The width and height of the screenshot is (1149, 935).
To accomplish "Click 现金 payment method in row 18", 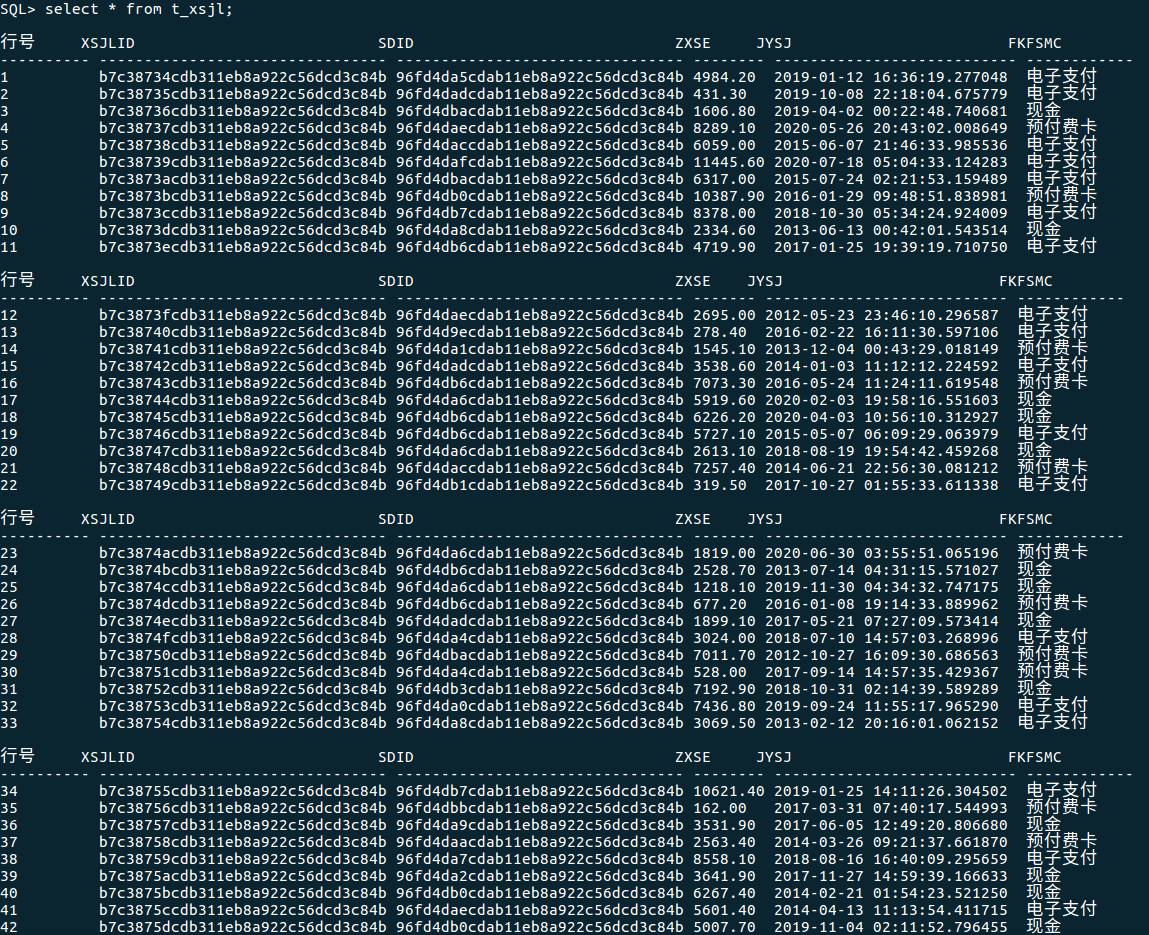I will (x=1034, y=417).
